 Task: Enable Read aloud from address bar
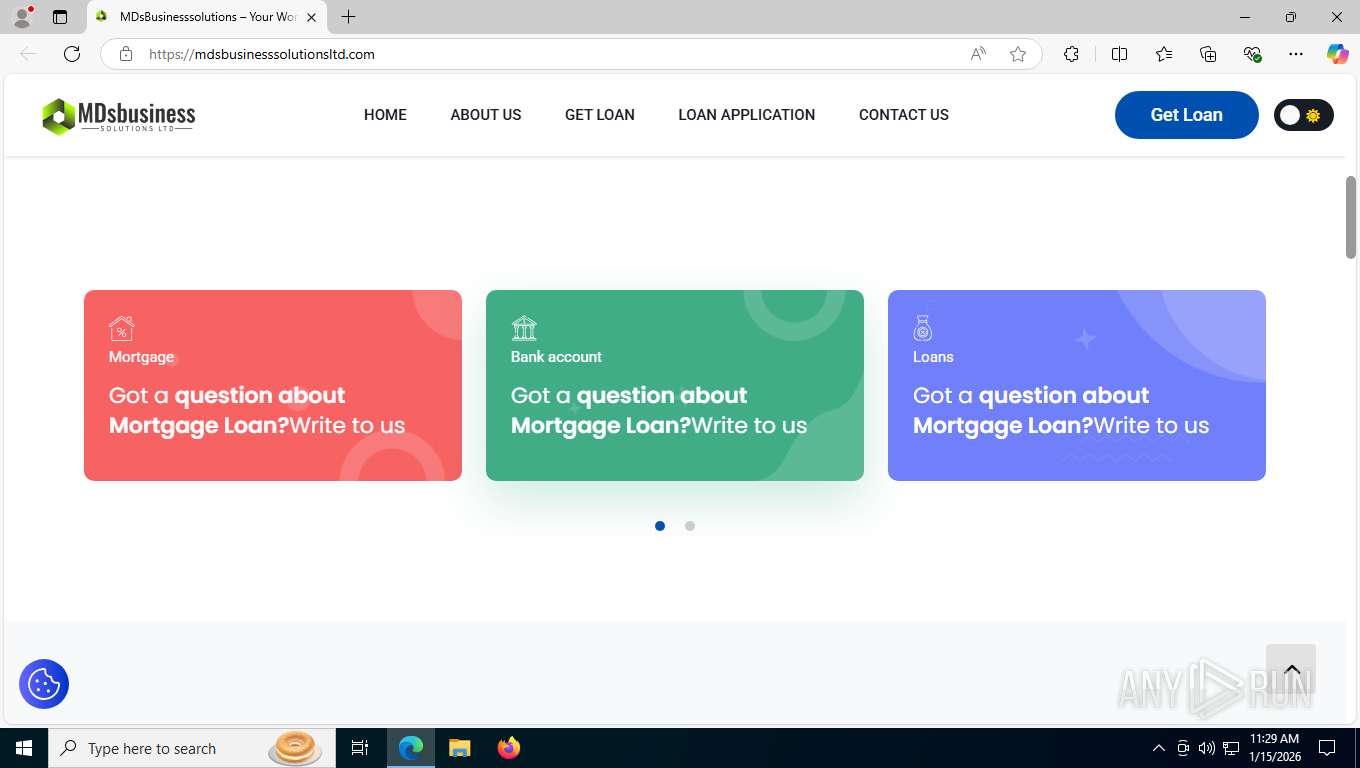coord(978,54)
